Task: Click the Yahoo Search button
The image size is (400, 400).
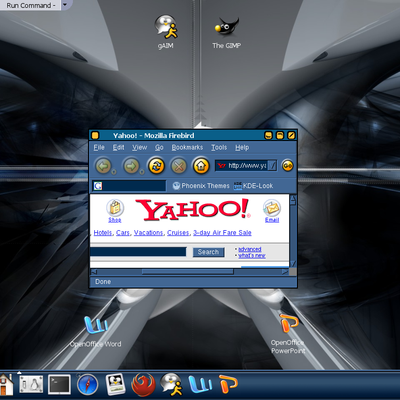Action: tap(208, 252)
